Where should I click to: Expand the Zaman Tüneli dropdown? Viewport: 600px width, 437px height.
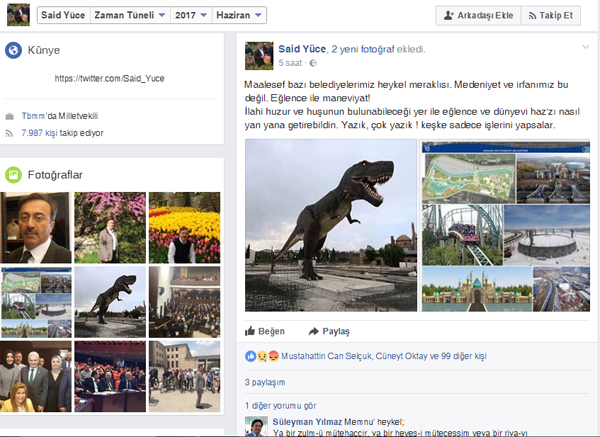click(130, 15)
